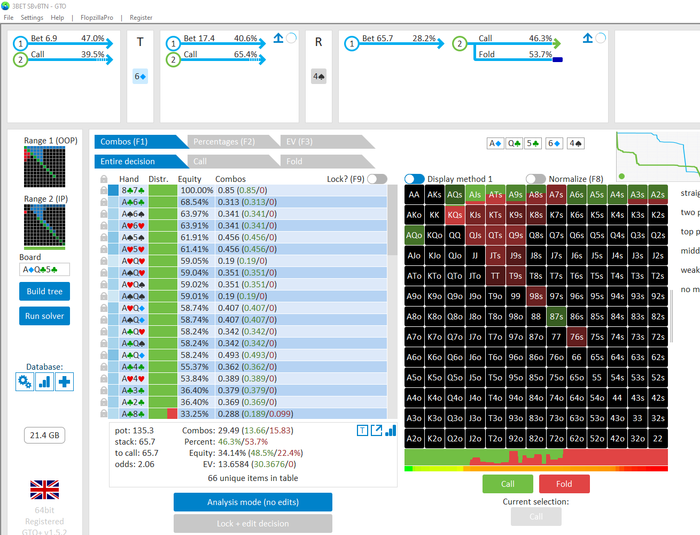Show bar graph icon beside summary
This screenshot has height=535, width=700.
pos(390,431)
